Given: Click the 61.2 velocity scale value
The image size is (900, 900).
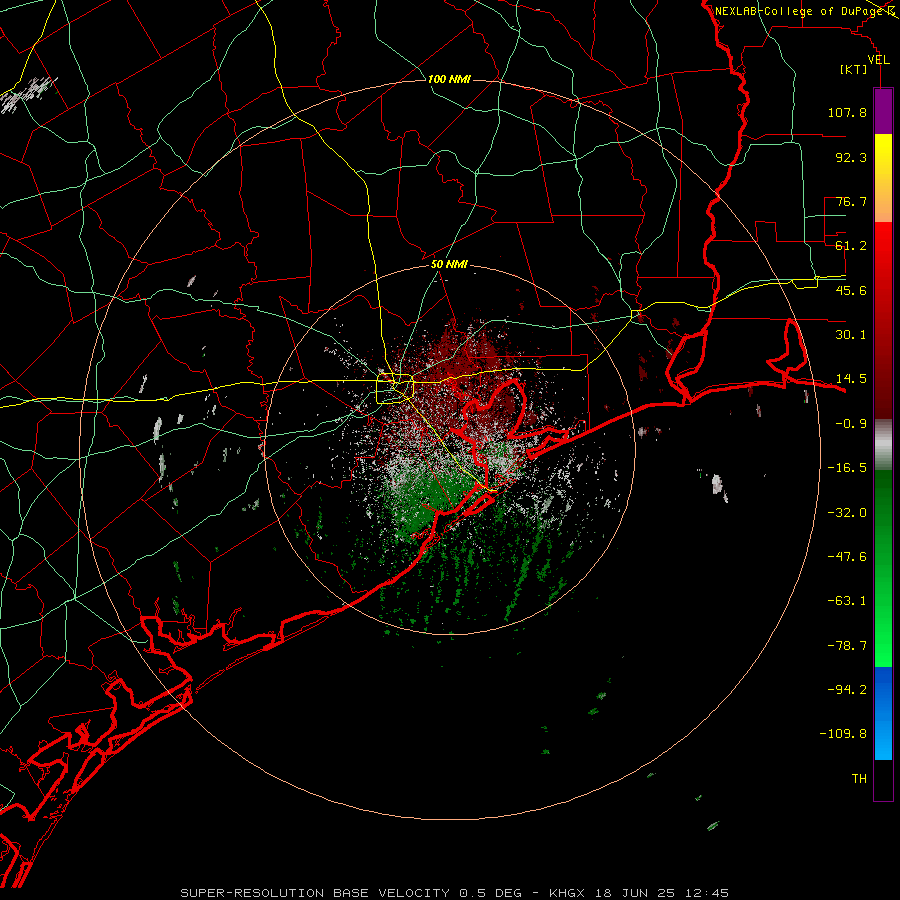Looking at the screenshot, I should tap(851, 246).
